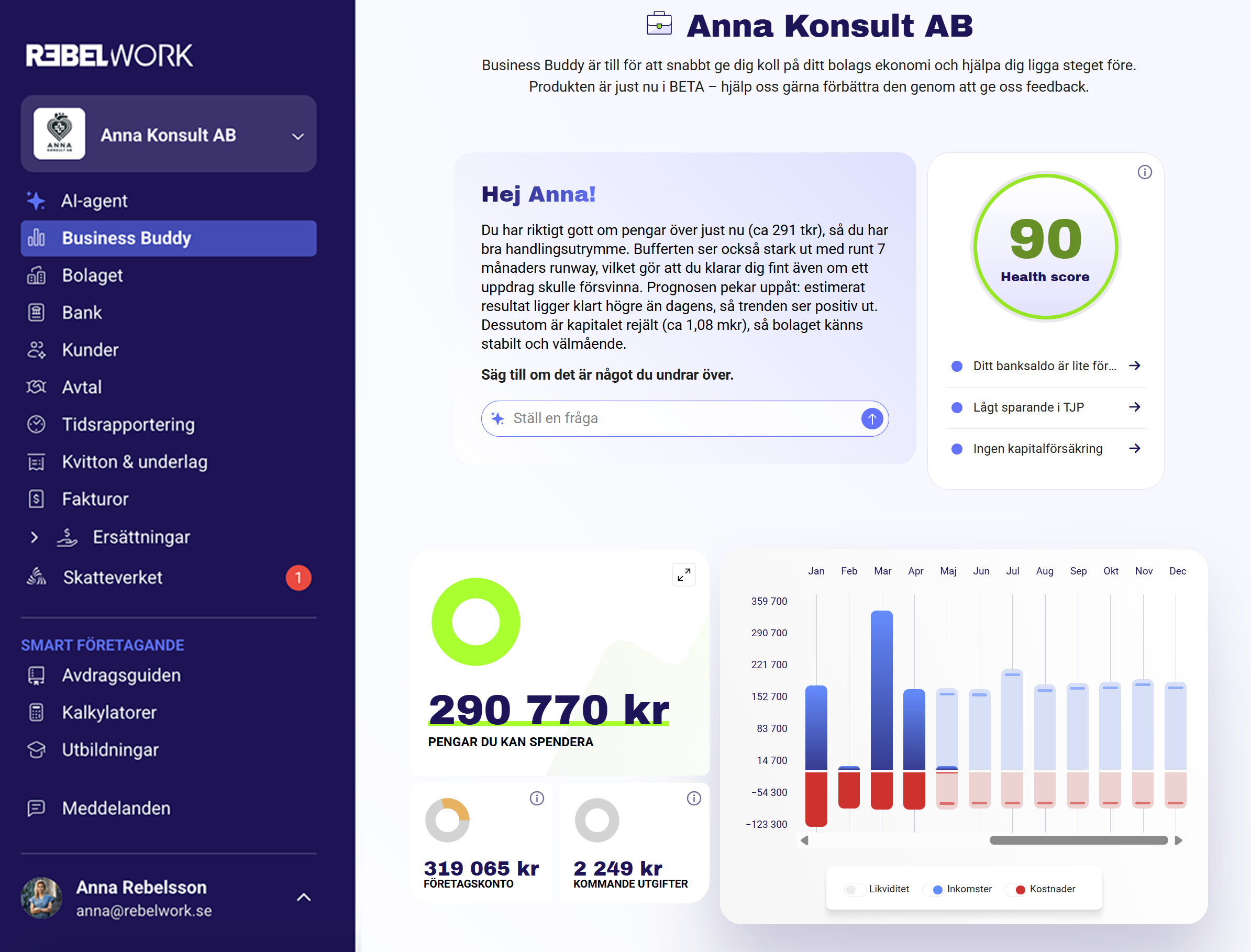Screen dimensions: 1251x952
Task: Open the Lågt sparande i TJP arrow
Action: (x=1134, y=407)
